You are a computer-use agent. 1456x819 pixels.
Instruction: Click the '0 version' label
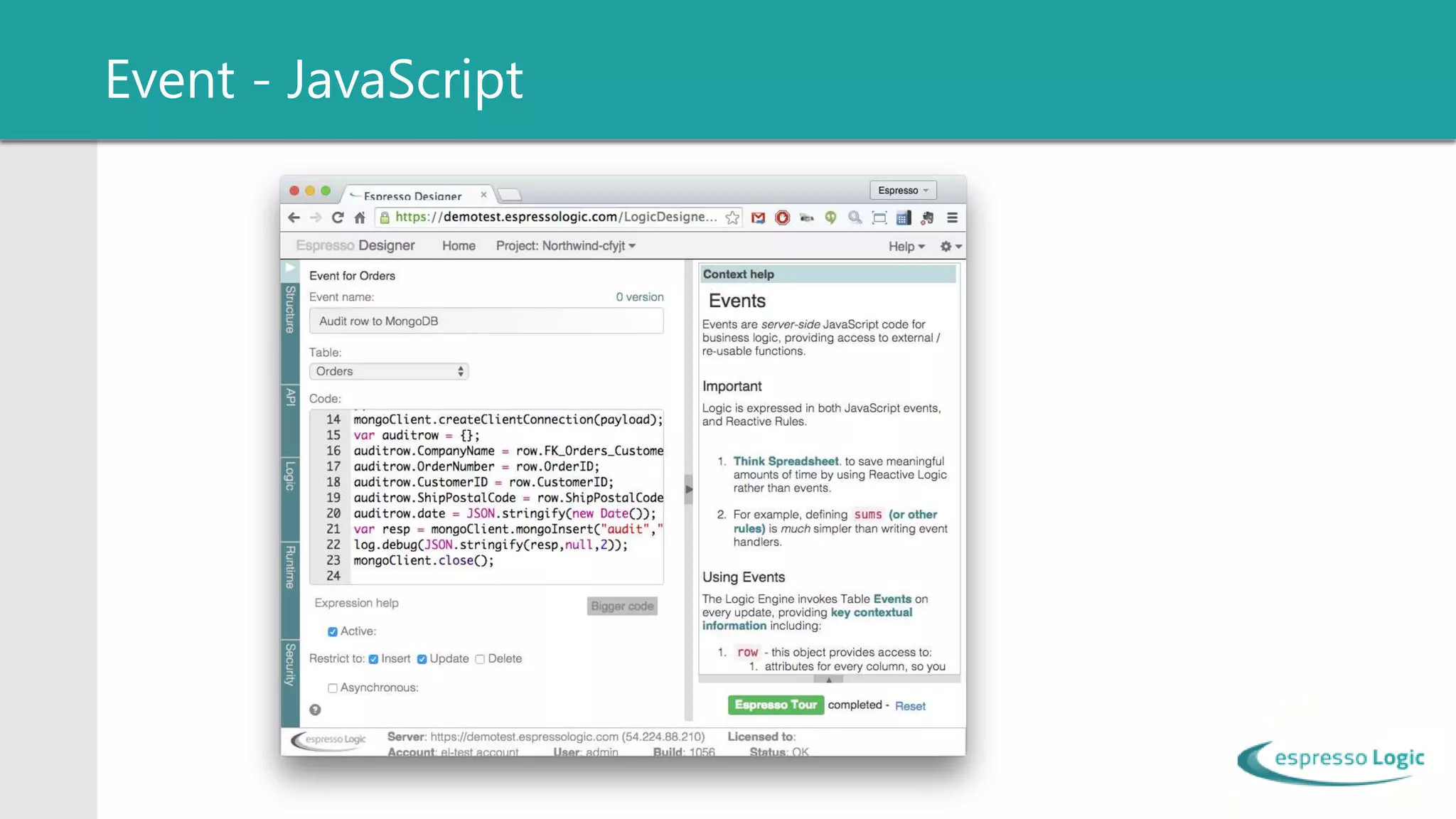click(640, 297)
